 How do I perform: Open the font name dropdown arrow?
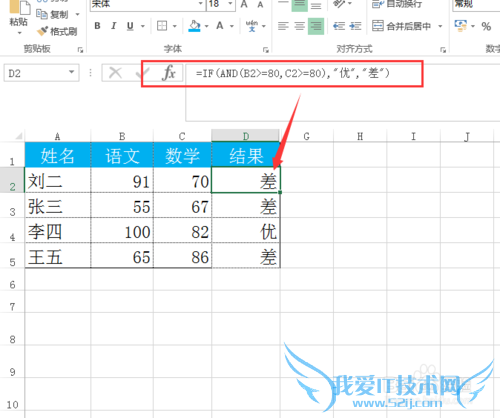point(201,4)
